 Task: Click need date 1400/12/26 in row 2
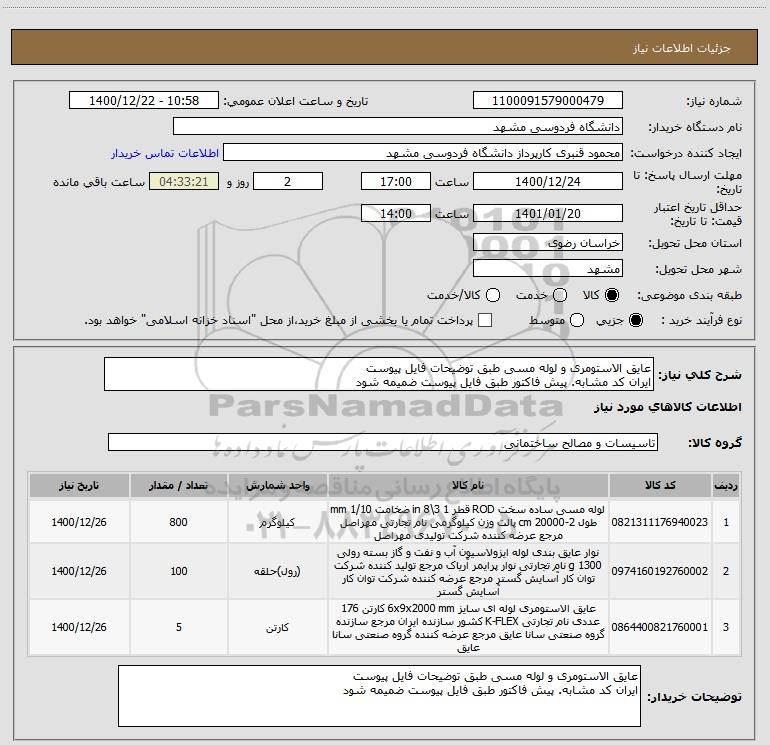79,571
